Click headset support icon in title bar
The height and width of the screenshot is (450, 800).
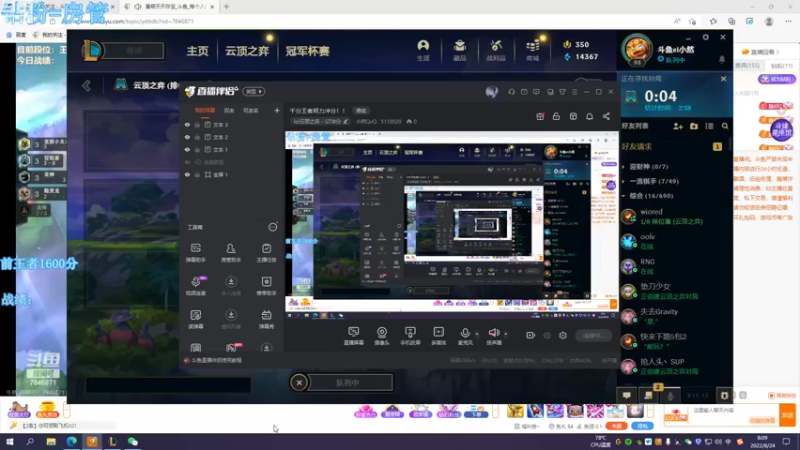511,92
